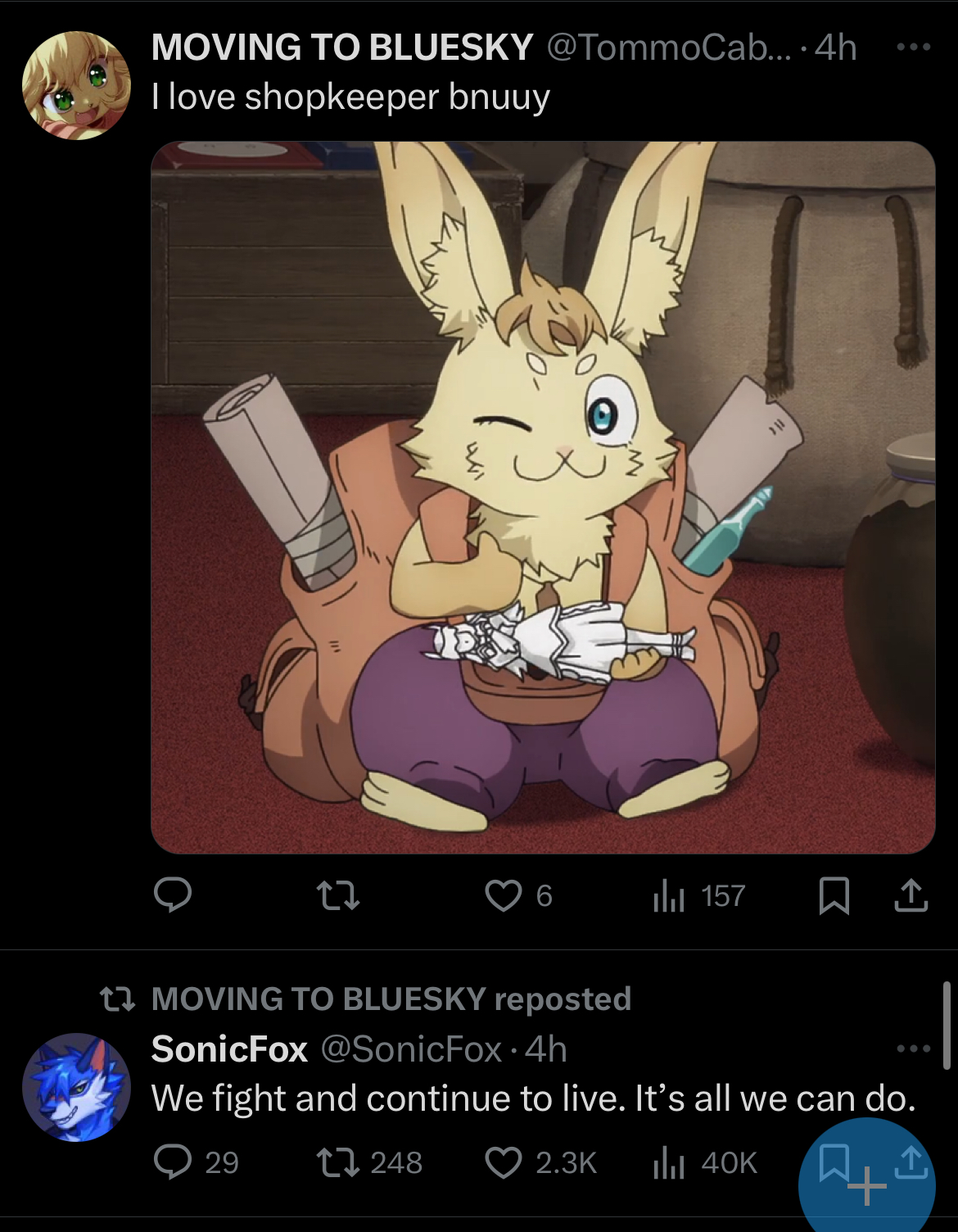Open the rabbit shopkeeper image
The height and width of the screenshot is (1232, 958).
click(543, 497)
